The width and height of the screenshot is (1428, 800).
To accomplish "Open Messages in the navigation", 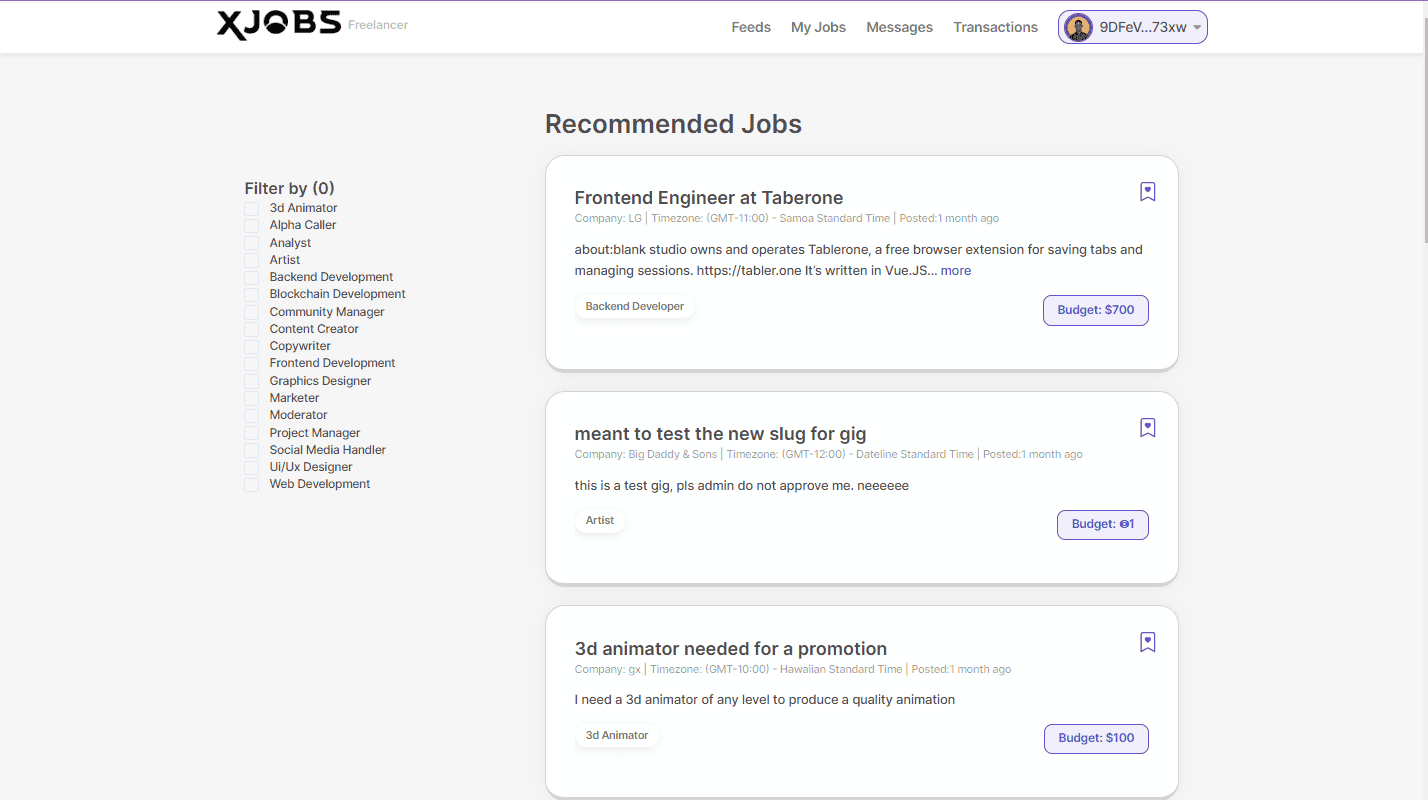I will pyautogui.click(x=899, y=27).
